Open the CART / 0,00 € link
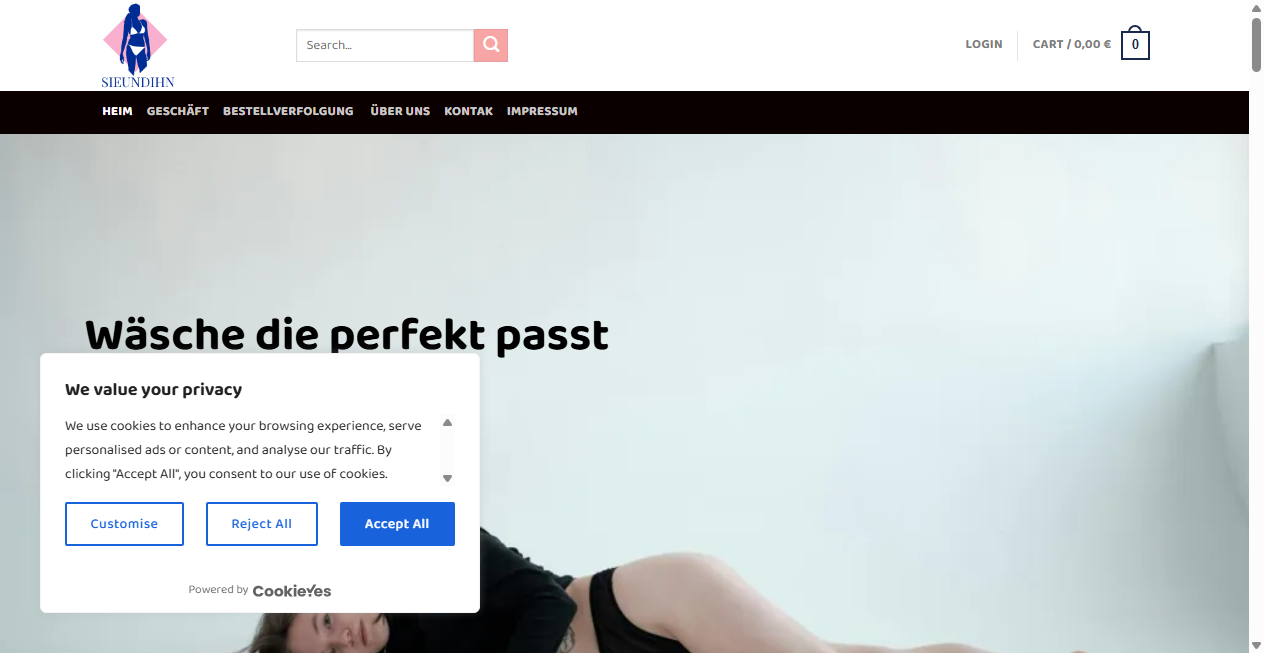The height and width of the screenshot is (653, 1264). tap(1072, 44)
